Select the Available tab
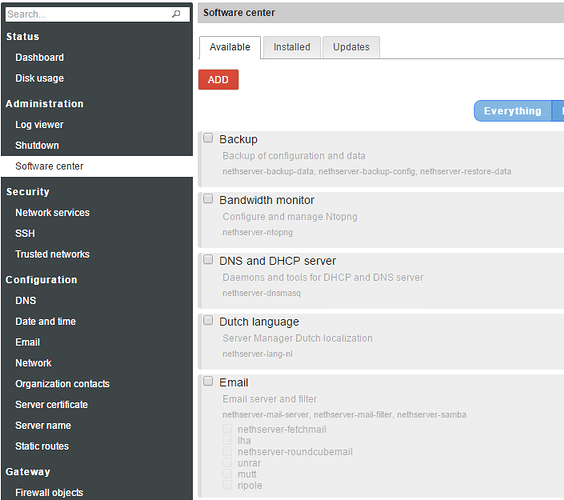 pyautogui.click(x=230, y=47)
